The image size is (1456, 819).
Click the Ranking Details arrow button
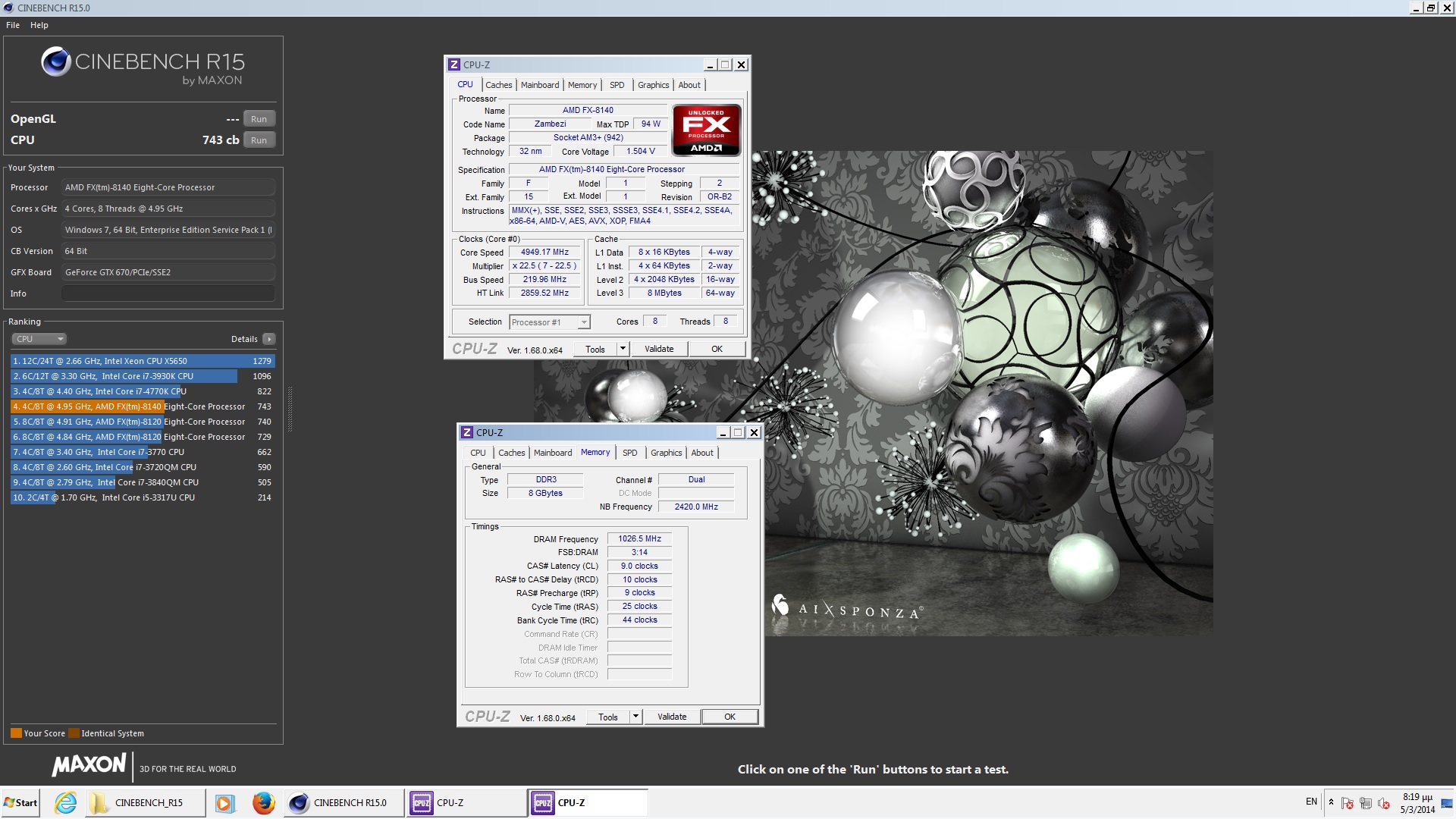269,339
